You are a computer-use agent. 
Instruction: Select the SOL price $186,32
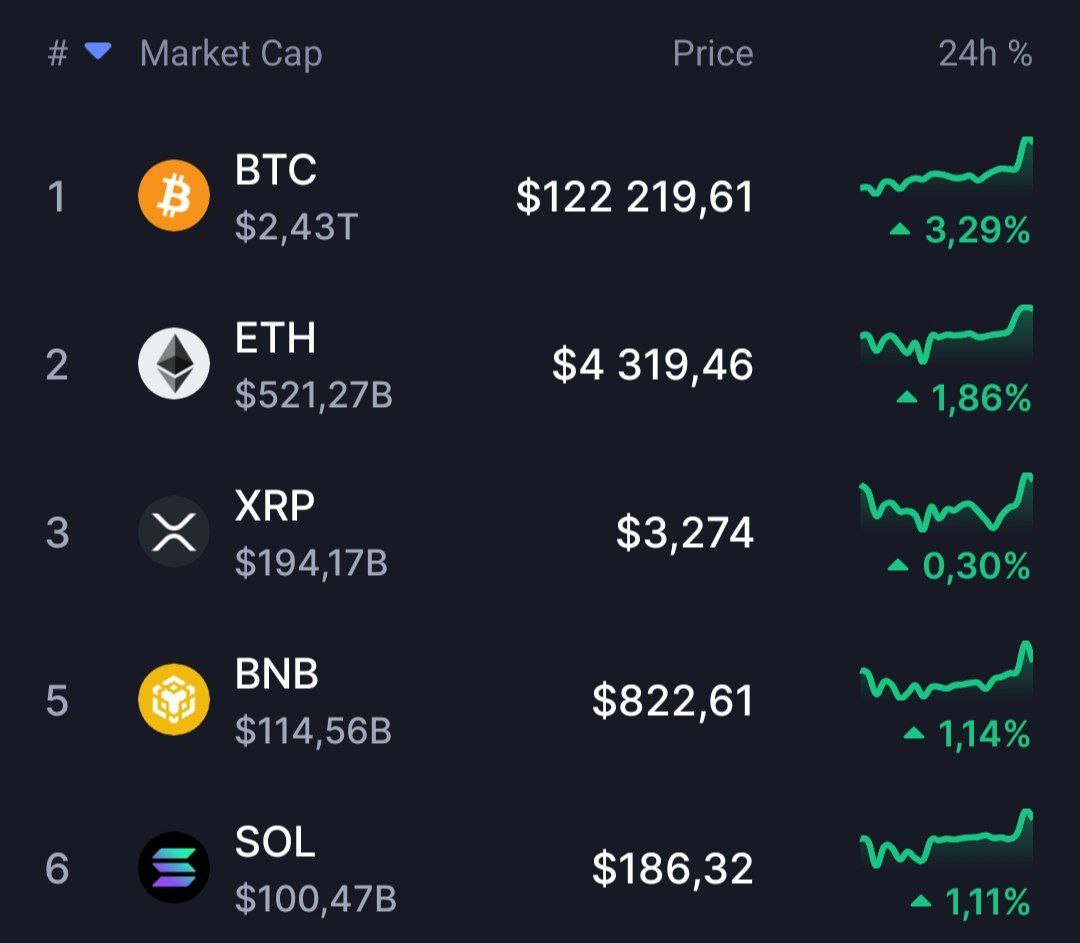673,869
